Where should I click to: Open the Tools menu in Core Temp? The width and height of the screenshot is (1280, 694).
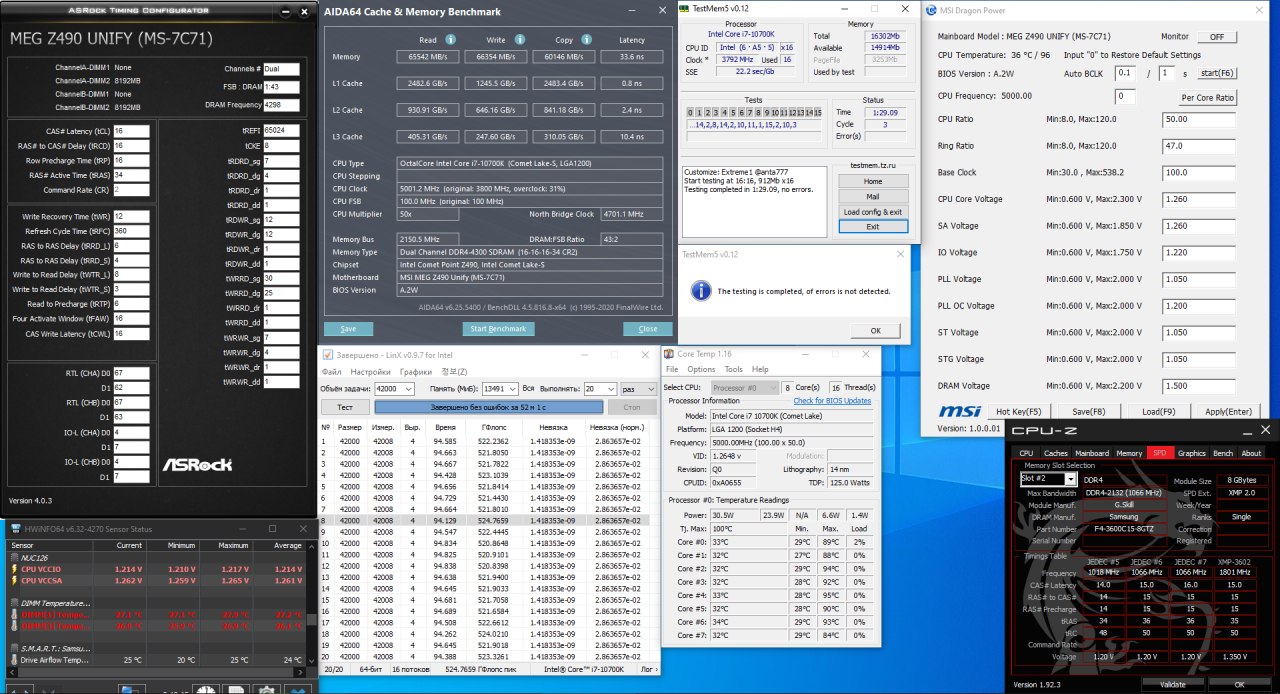tap(733, 369)
